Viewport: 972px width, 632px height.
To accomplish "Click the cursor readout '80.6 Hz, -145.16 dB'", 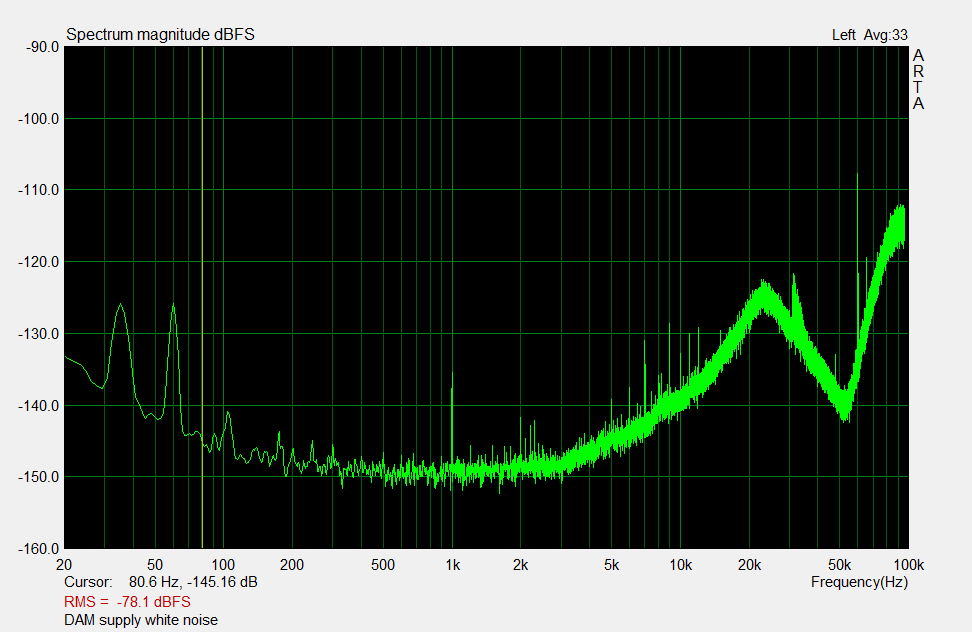I will coord(193,582).
